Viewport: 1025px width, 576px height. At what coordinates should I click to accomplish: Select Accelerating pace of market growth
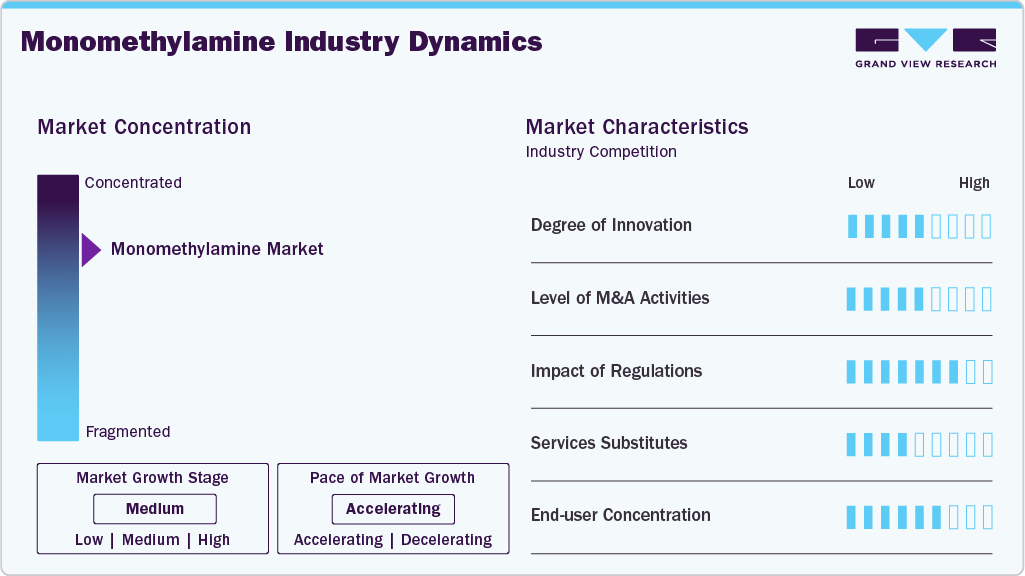pyautogui.click(x=392, y=508)
